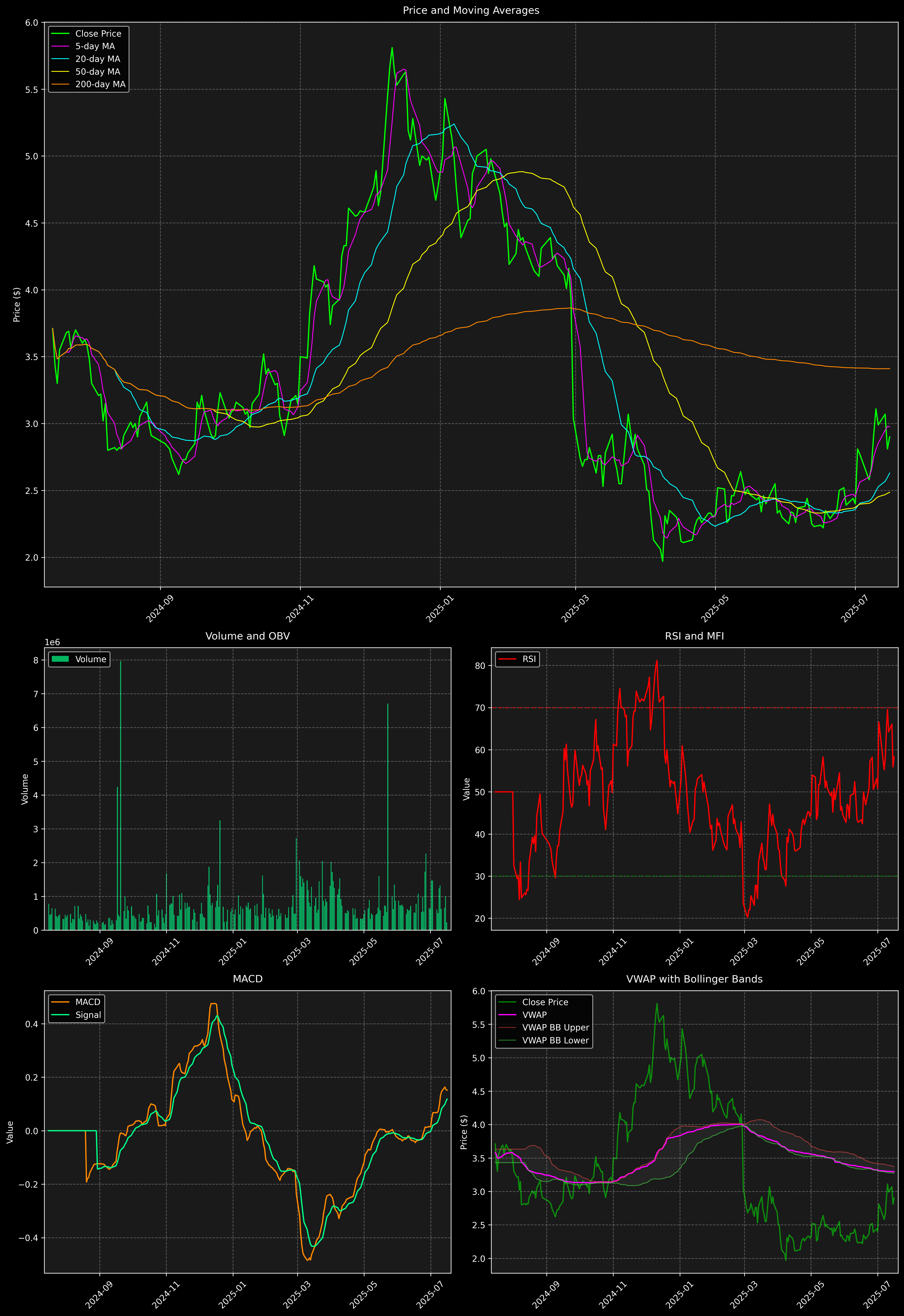
Task: Click the "MACD" legend label
Action: [88, 1002]
